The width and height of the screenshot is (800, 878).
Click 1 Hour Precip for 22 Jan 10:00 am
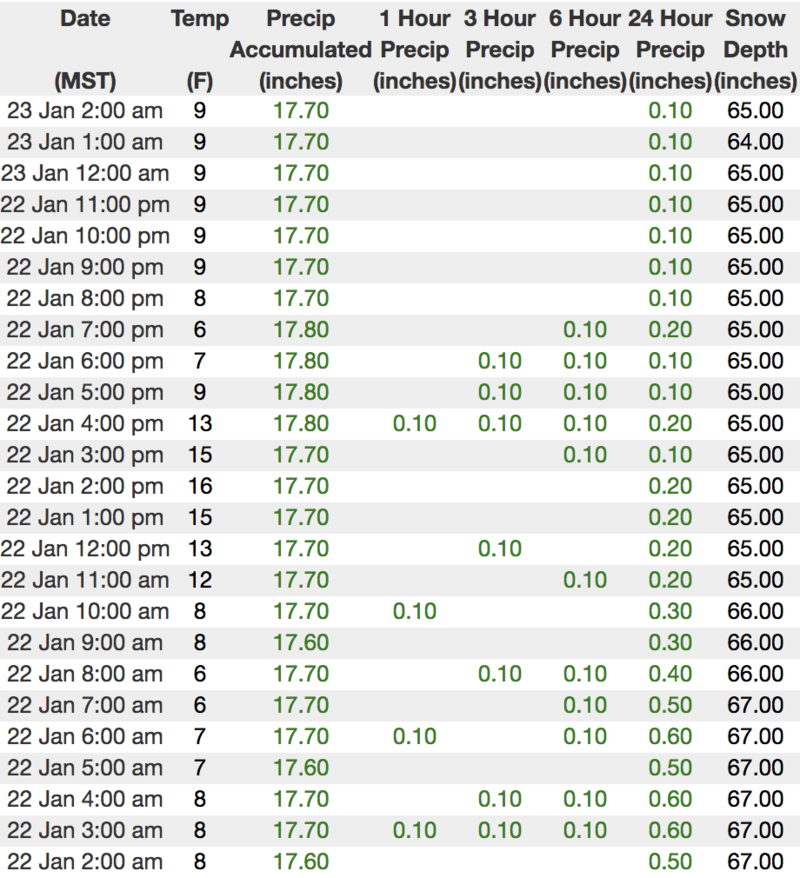[415, 611]
